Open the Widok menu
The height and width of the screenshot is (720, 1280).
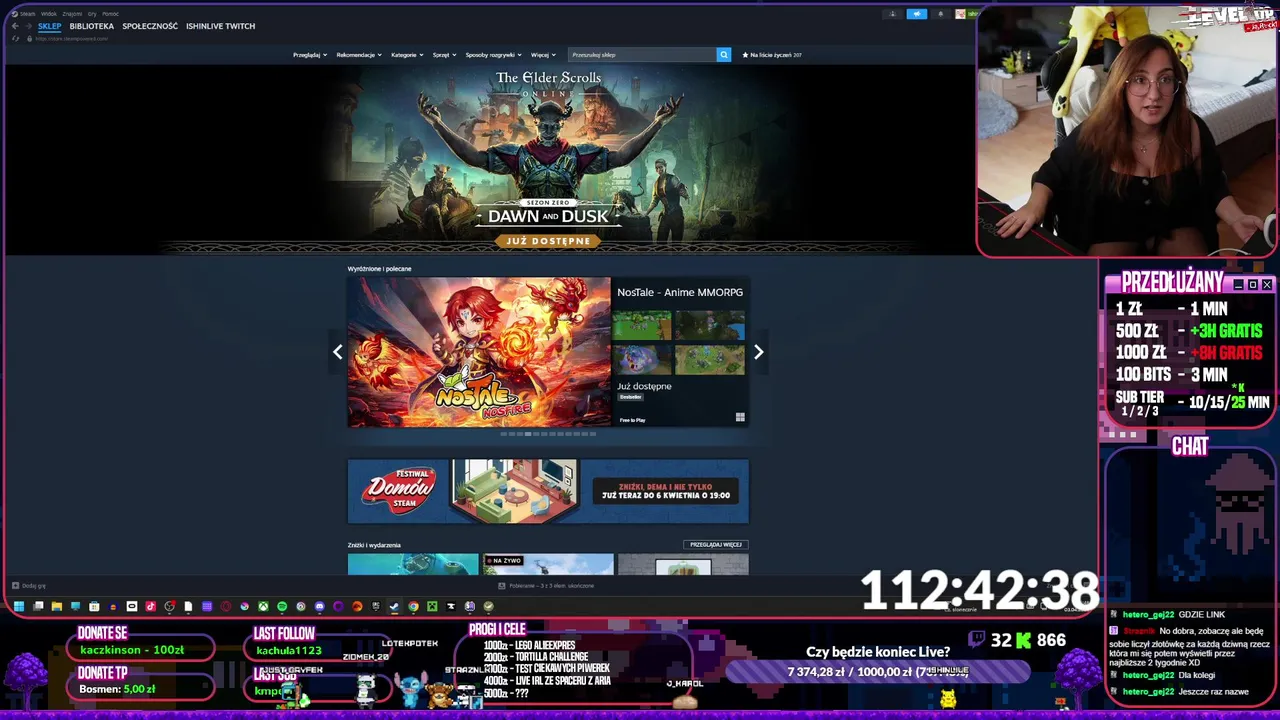pyautogui.click(x=49, y=14)
